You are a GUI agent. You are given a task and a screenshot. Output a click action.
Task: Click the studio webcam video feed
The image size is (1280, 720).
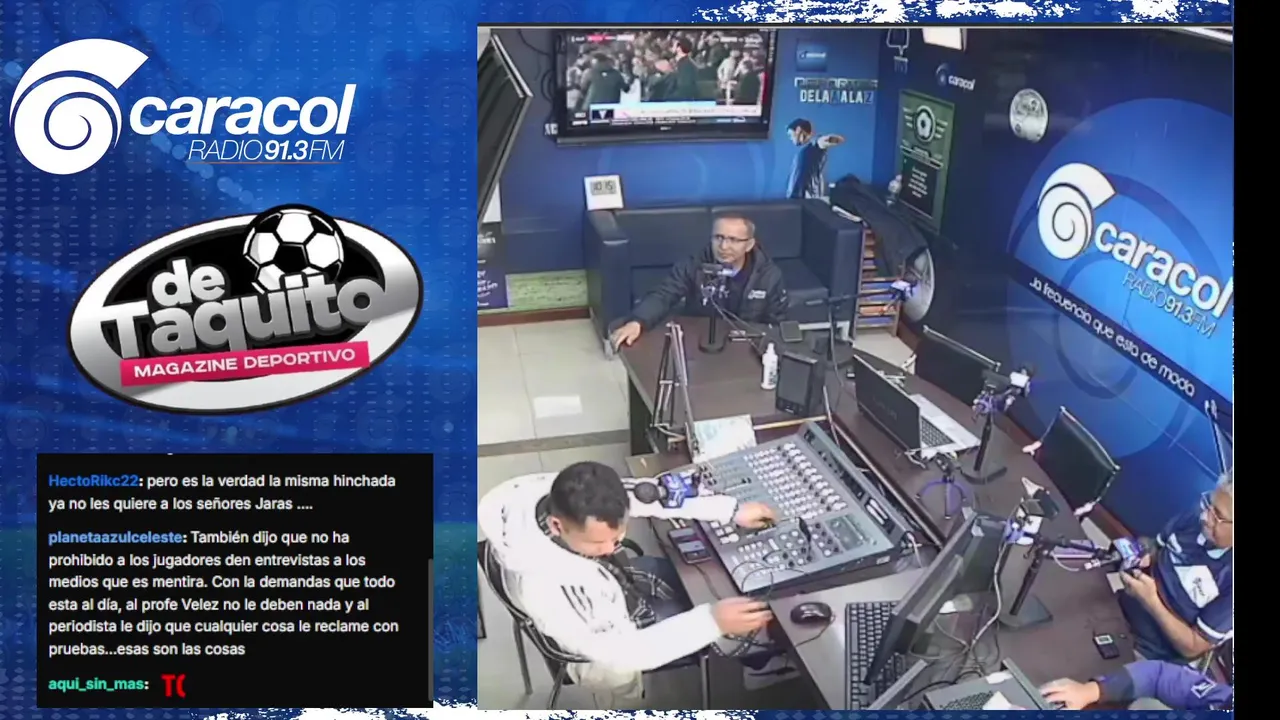point(855,367)
